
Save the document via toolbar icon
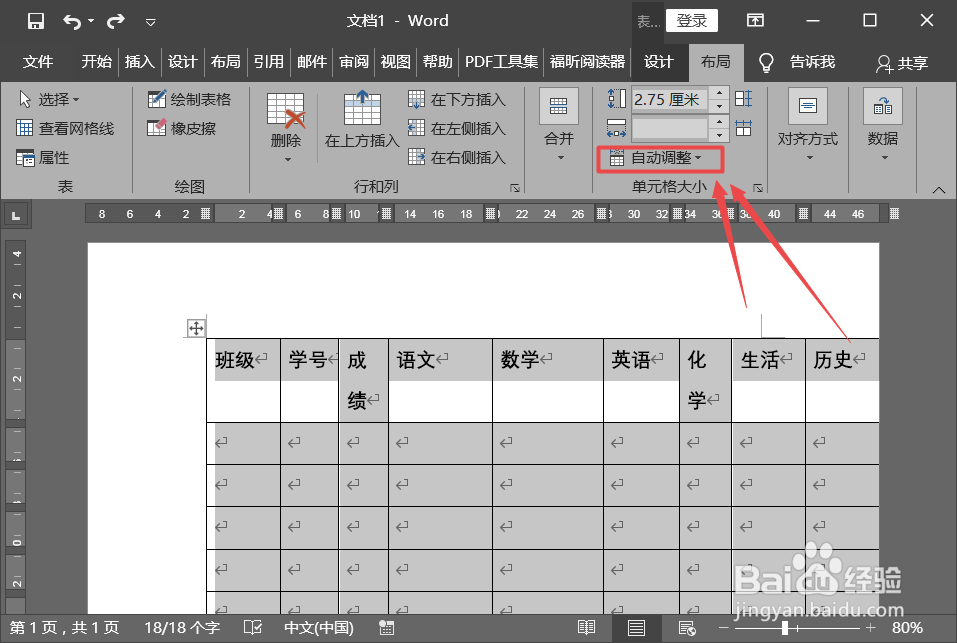35,20
